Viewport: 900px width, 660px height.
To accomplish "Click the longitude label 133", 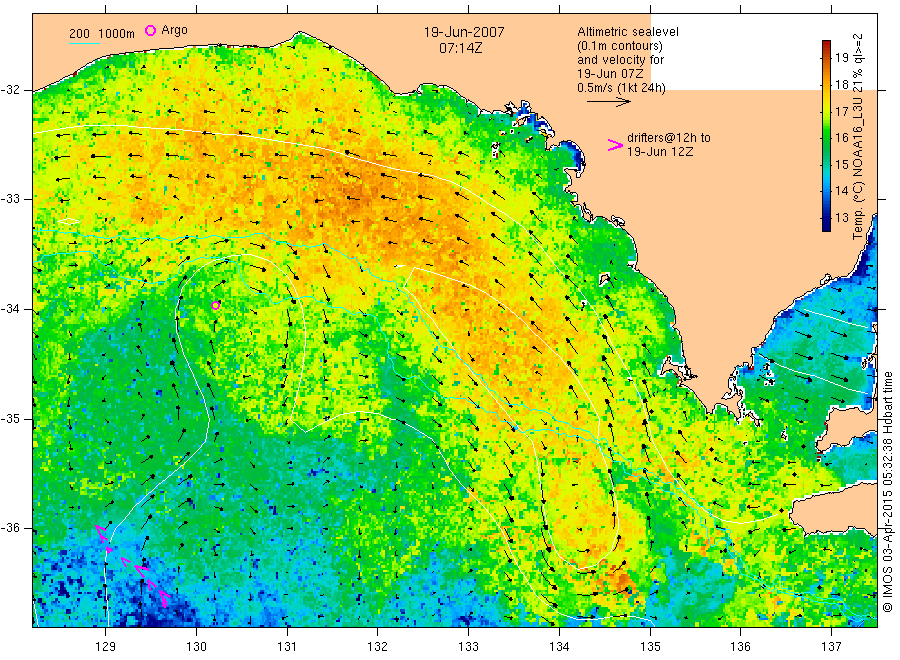I will click(x=468, y=647).
